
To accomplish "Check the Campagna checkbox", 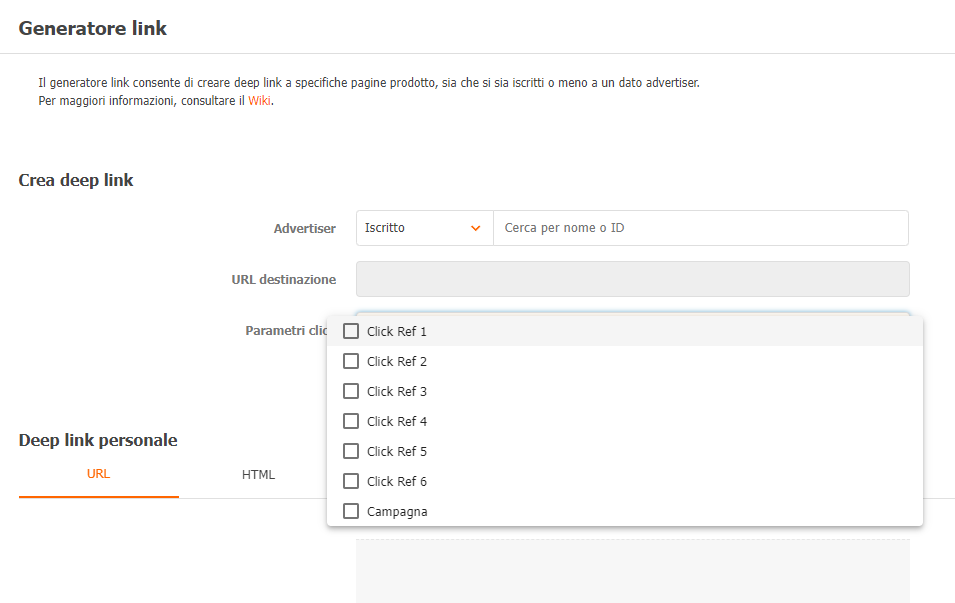I will click(x=351, y=511).
